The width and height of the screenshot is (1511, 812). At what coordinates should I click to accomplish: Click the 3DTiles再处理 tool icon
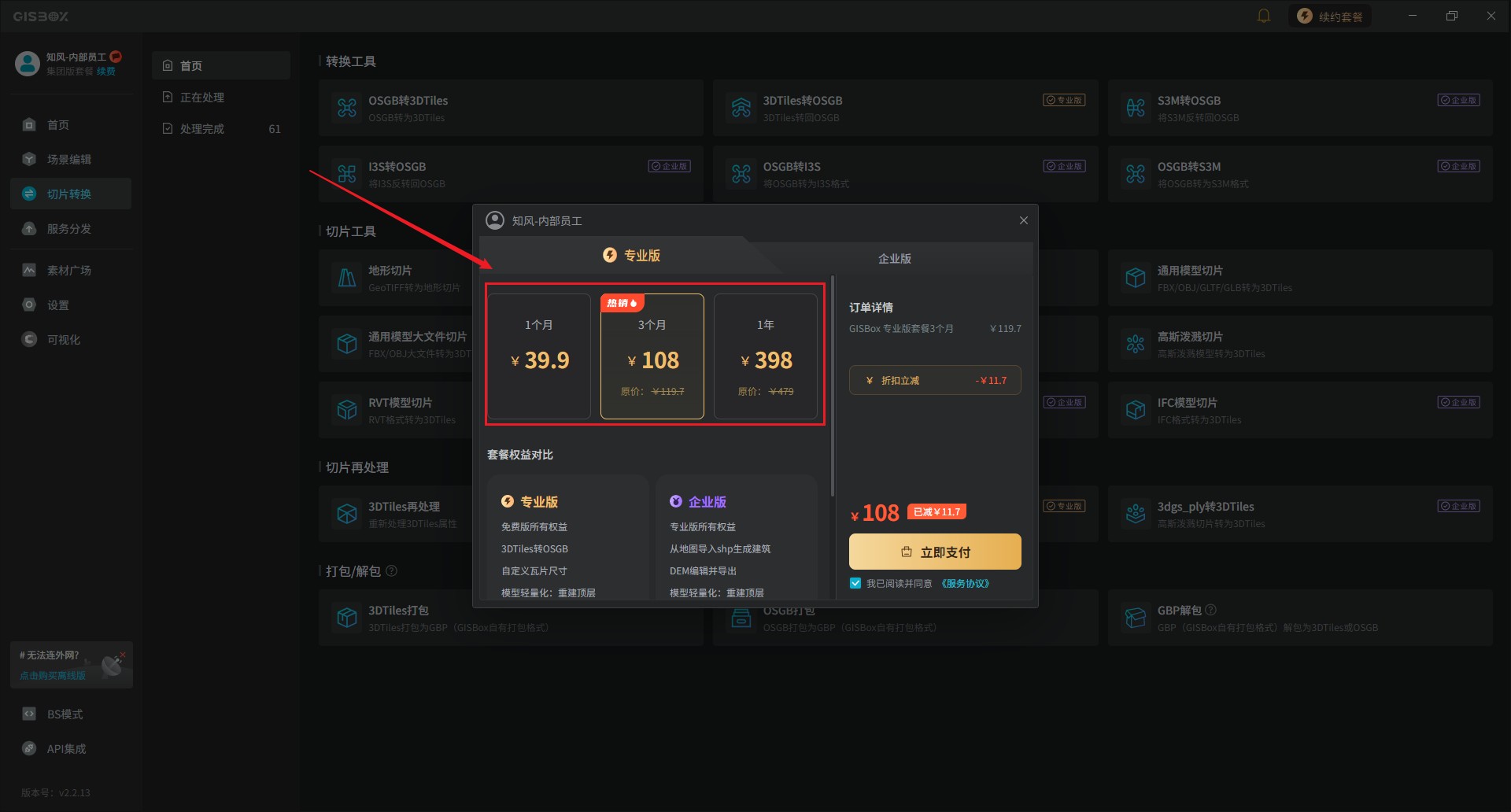coord(347,514)
